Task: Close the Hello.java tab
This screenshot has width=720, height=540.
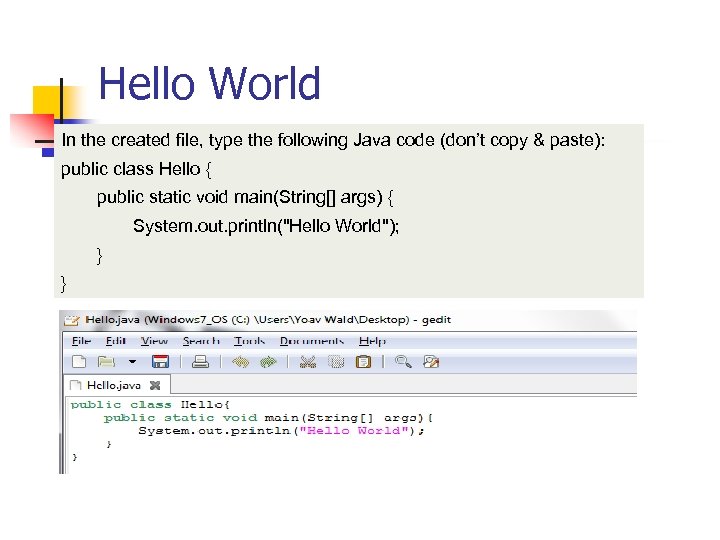Action: pyautogui.click(x=155, y=385)
